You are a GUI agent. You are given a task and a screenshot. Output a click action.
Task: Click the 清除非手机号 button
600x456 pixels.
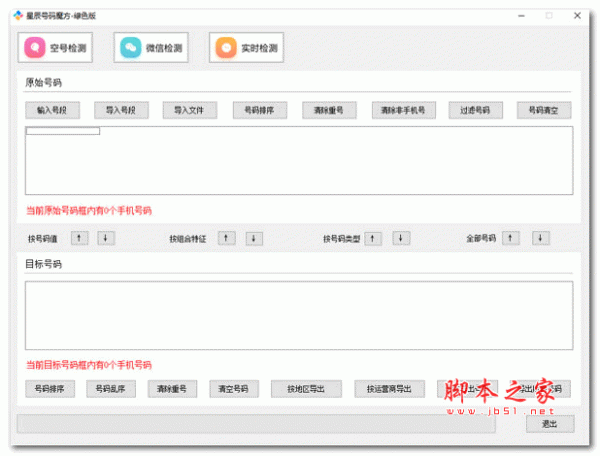click(x=404, y=110)
